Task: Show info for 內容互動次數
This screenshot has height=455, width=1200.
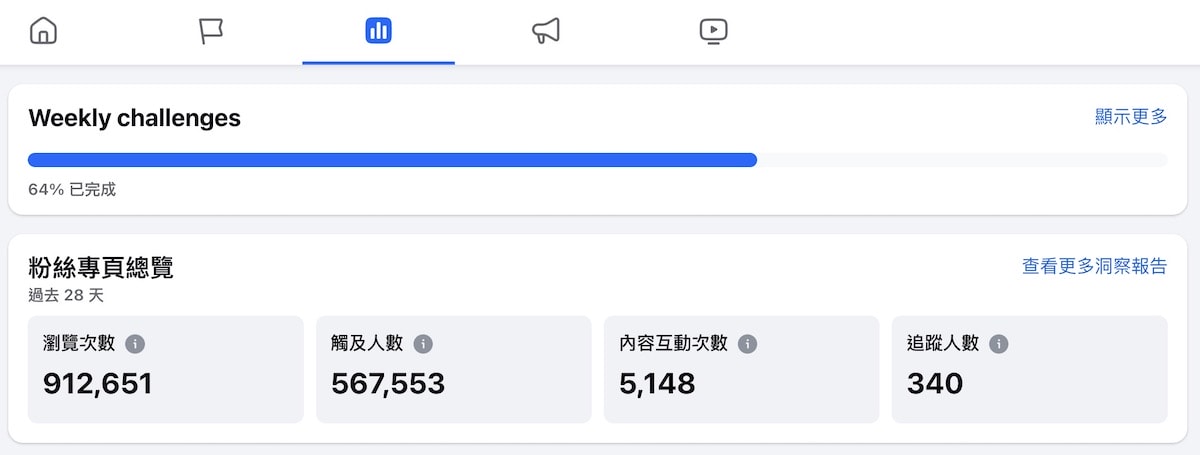Action: [747, 344]
